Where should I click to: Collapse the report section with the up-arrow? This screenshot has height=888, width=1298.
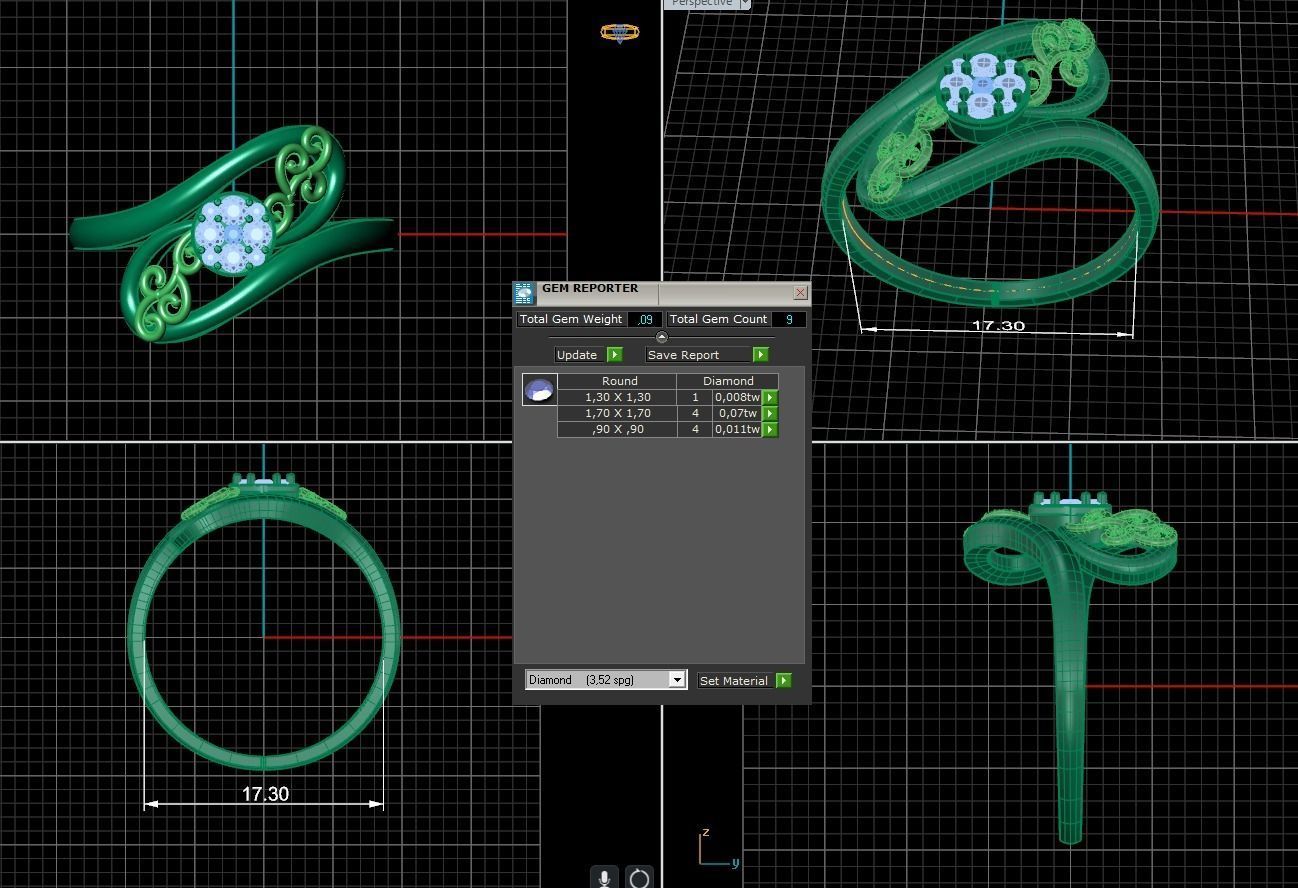pos(661,337)
